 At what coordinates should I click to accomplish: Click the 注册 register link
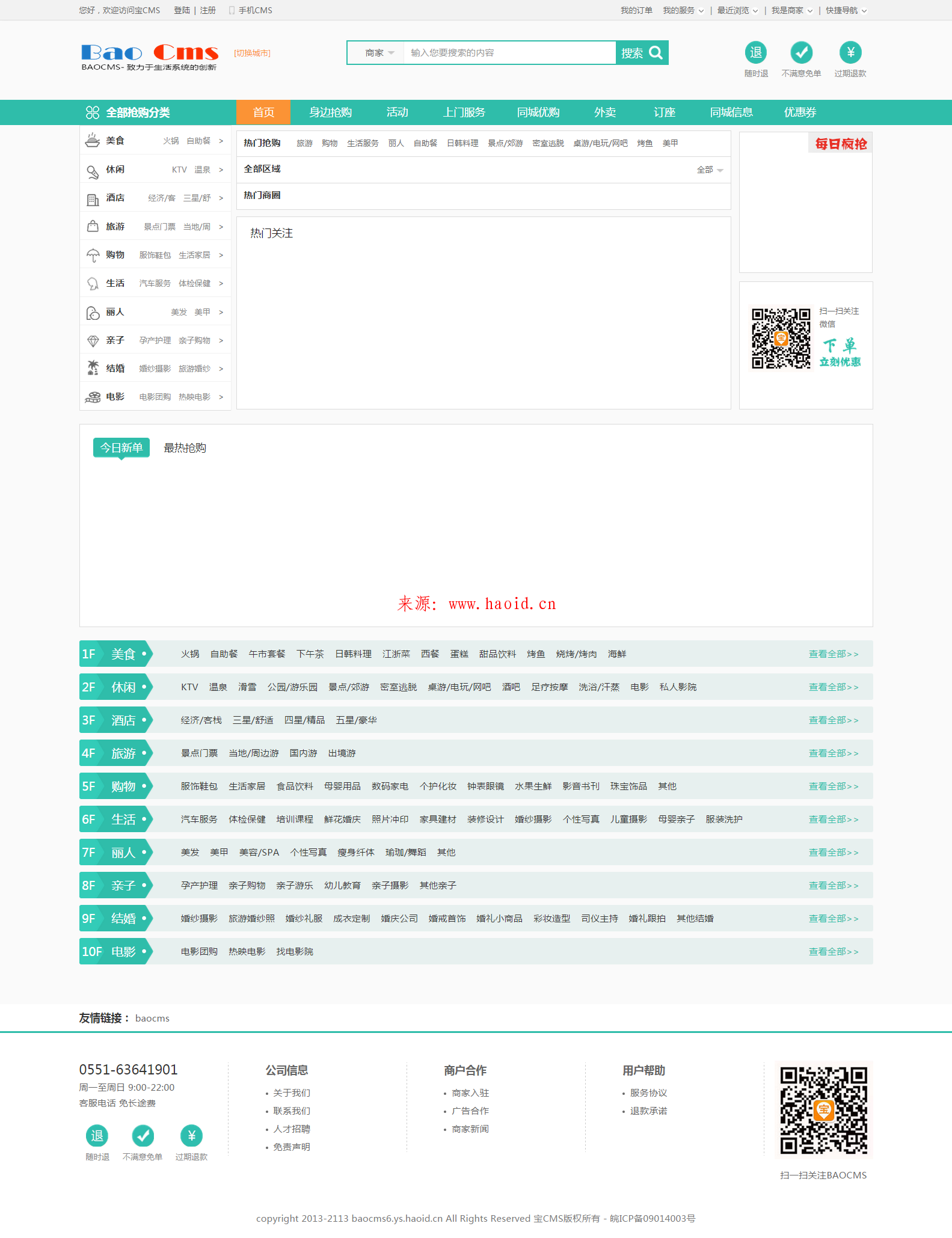[x=207, y=10]
